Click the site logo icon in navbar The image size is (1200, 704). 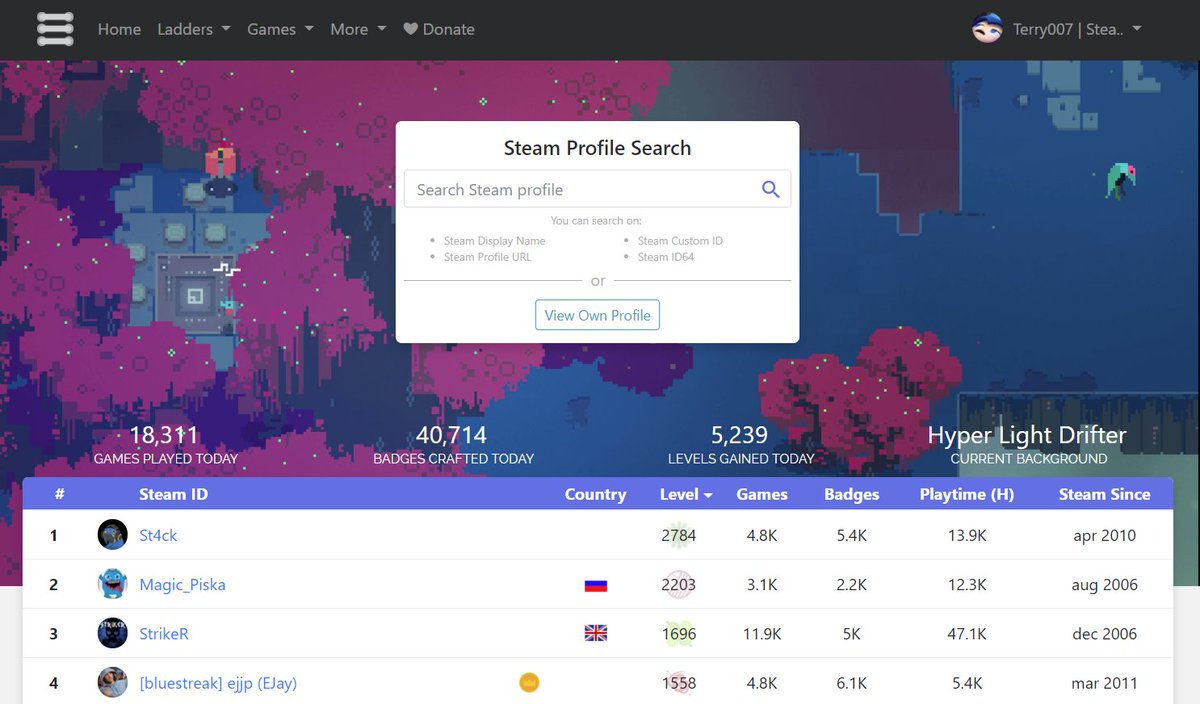(56, 29)
